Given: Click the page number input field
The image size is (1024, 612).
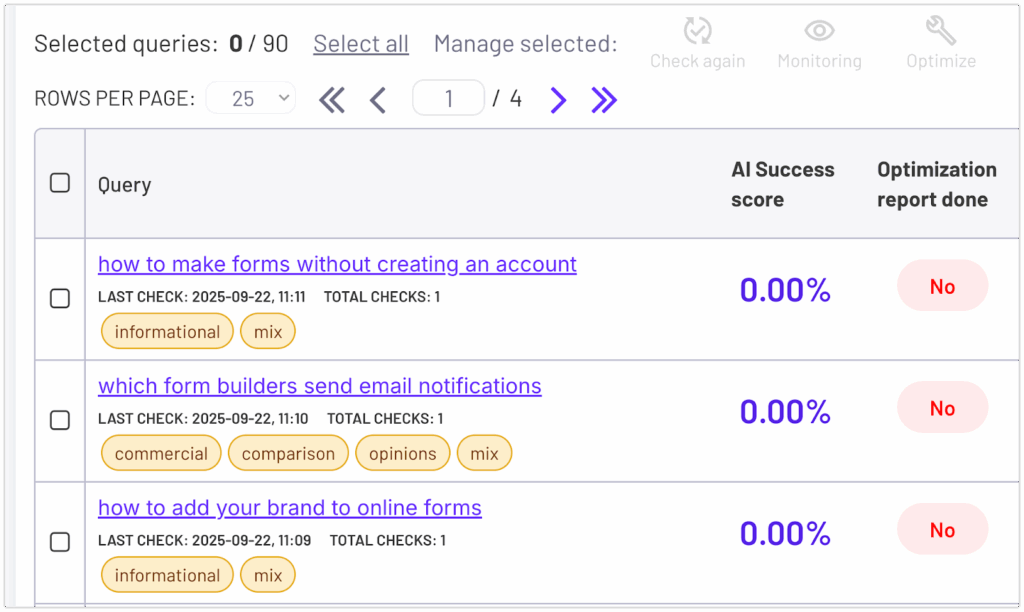Looking at the screenshot, I should 448,98.
